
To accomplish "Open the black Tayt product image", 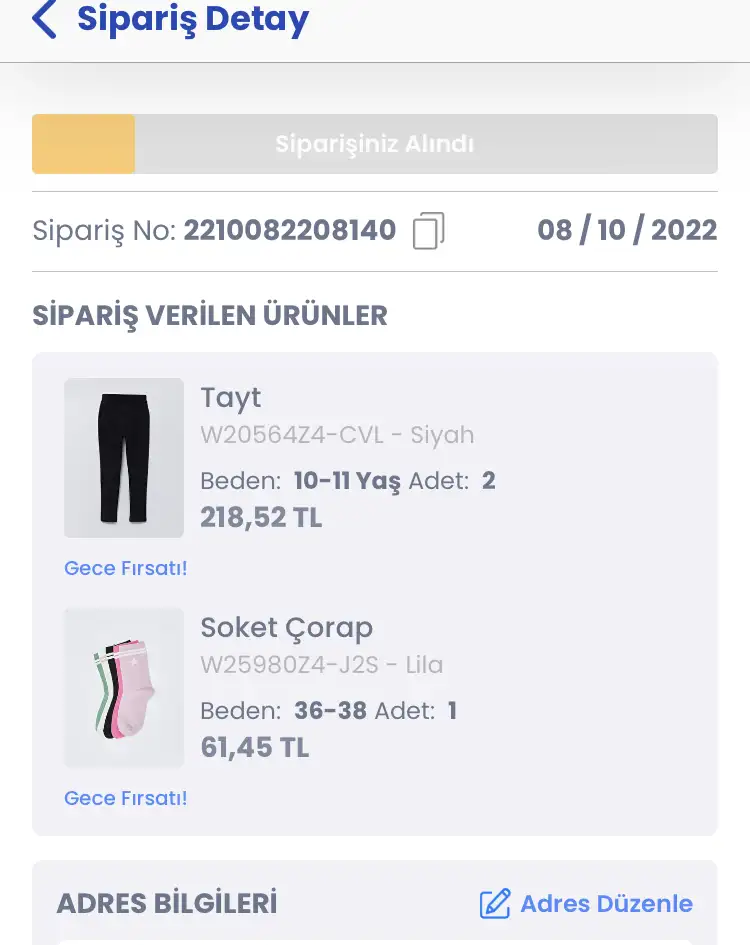I will 124,457.
